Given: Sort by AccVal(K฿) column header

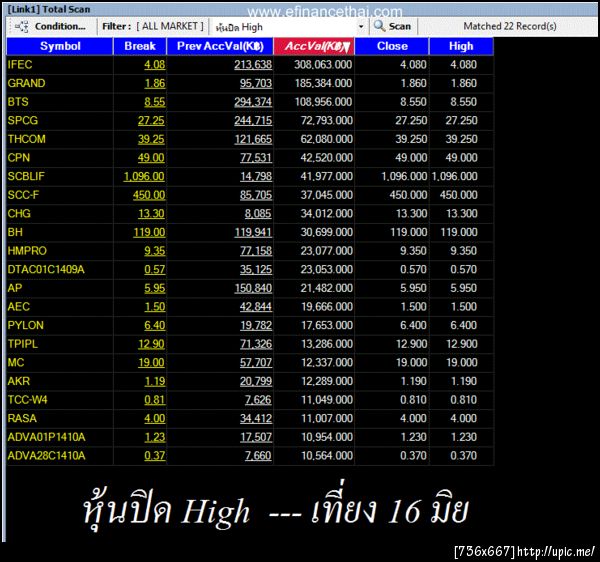Looking at the screenshot, I should (x=314, y=46).
